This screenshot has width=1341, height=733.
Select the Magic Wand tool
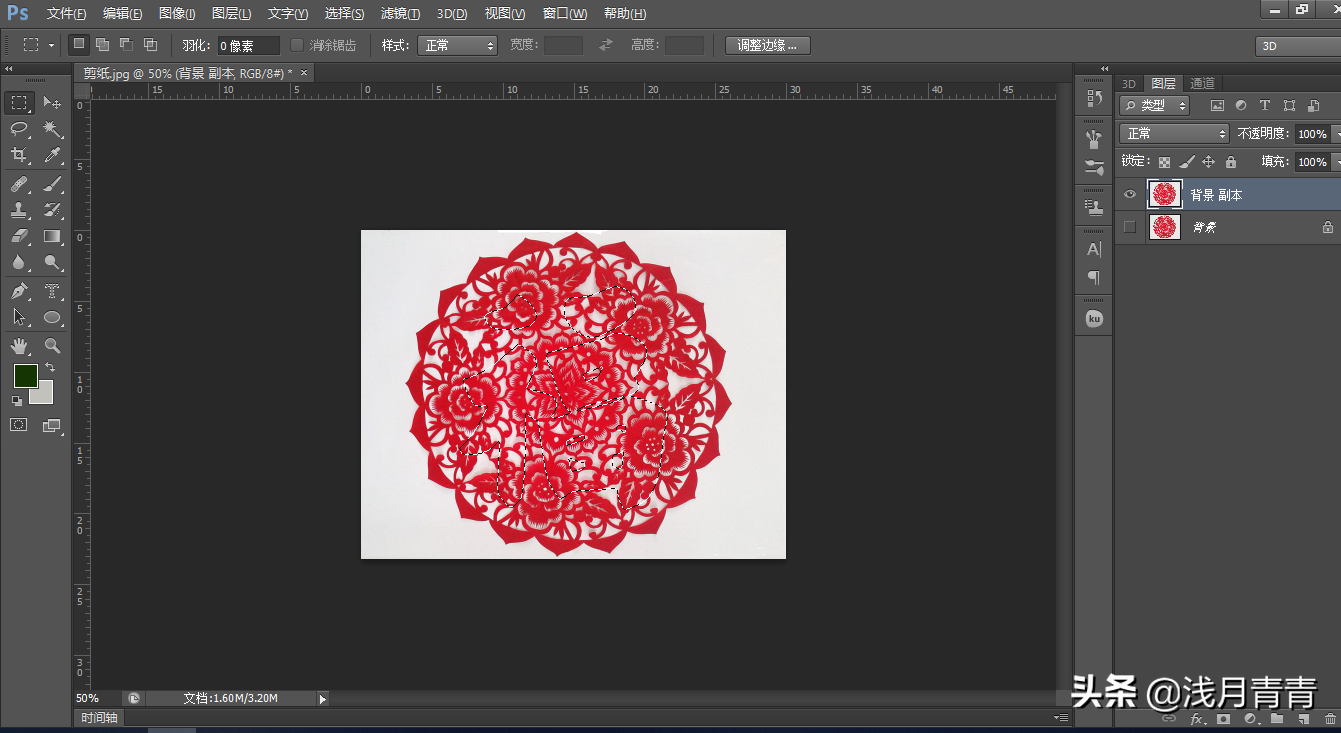click(52, 129)
